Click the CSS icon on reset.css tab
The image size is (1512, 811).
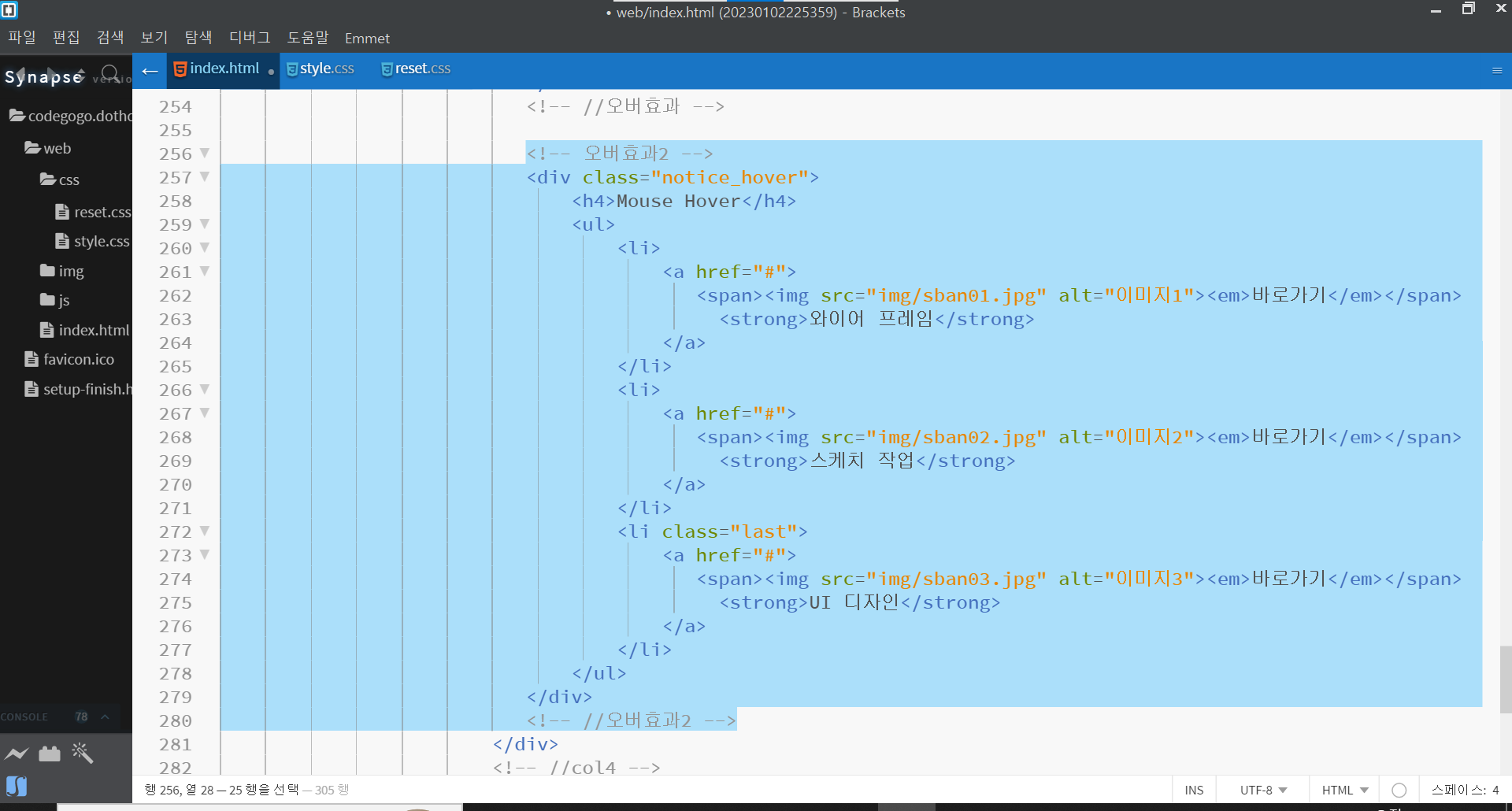(x=387, y=69)
